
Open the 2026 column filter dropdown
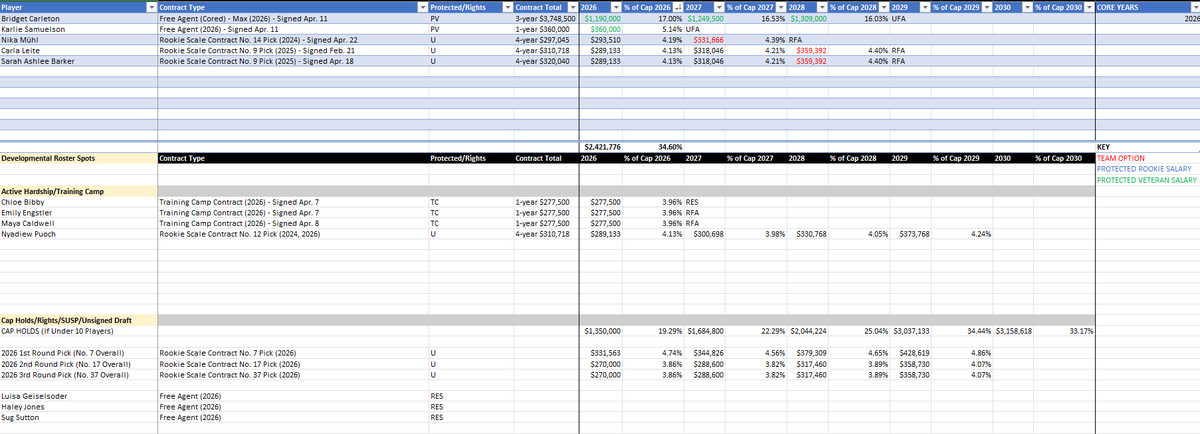point(615,7)
